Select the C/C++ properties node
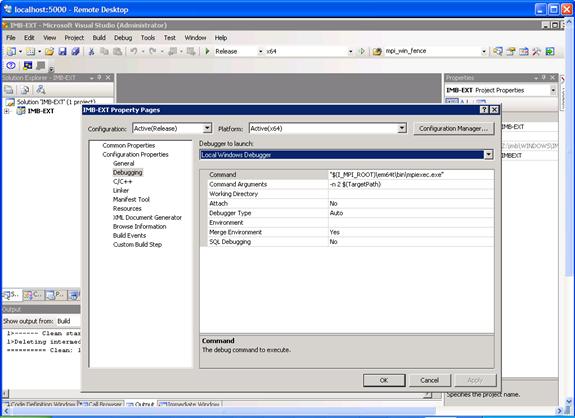Image resolution: width=575 pixels, height=418 pixels. pyautogui.click(x=122, y=182)
